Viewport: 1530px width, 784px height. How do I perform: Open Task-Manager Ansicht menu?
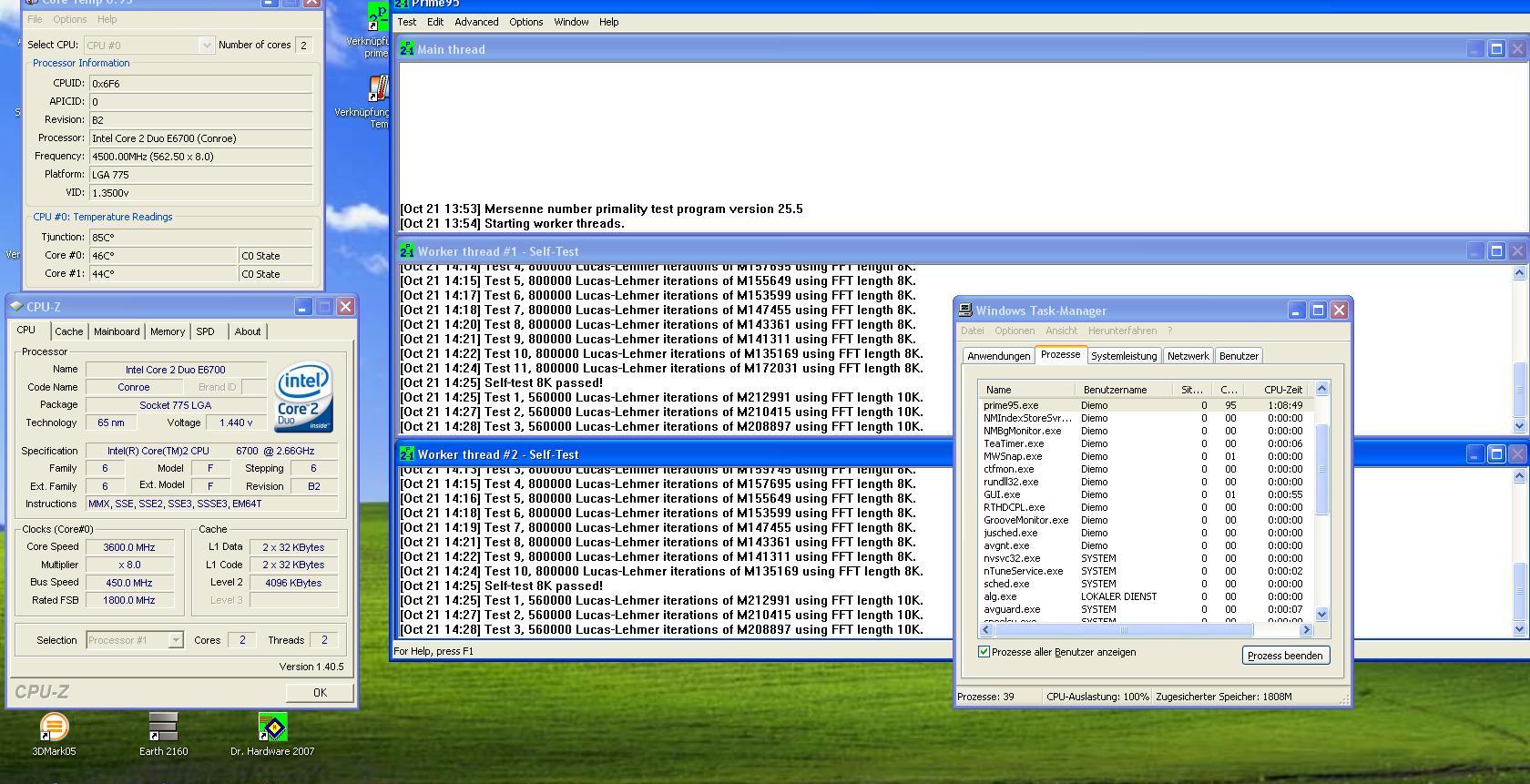tap(1061, 331)
